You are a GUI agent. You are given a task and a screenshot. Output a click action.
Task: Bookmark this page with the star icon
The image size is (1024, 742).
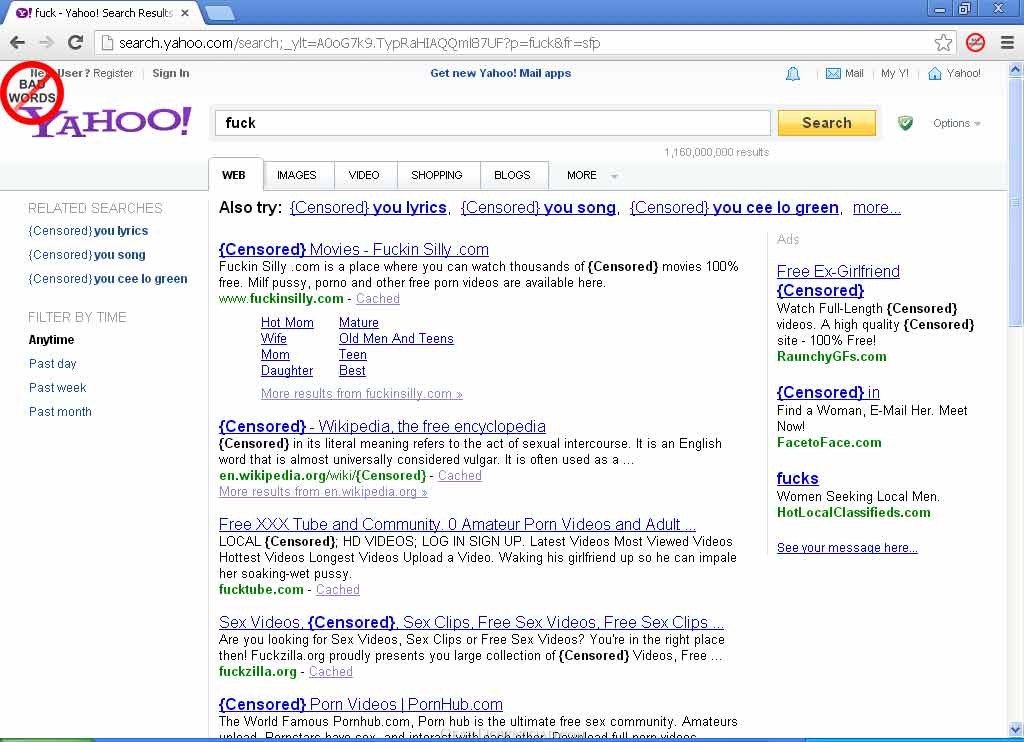(x=943, y=43)
